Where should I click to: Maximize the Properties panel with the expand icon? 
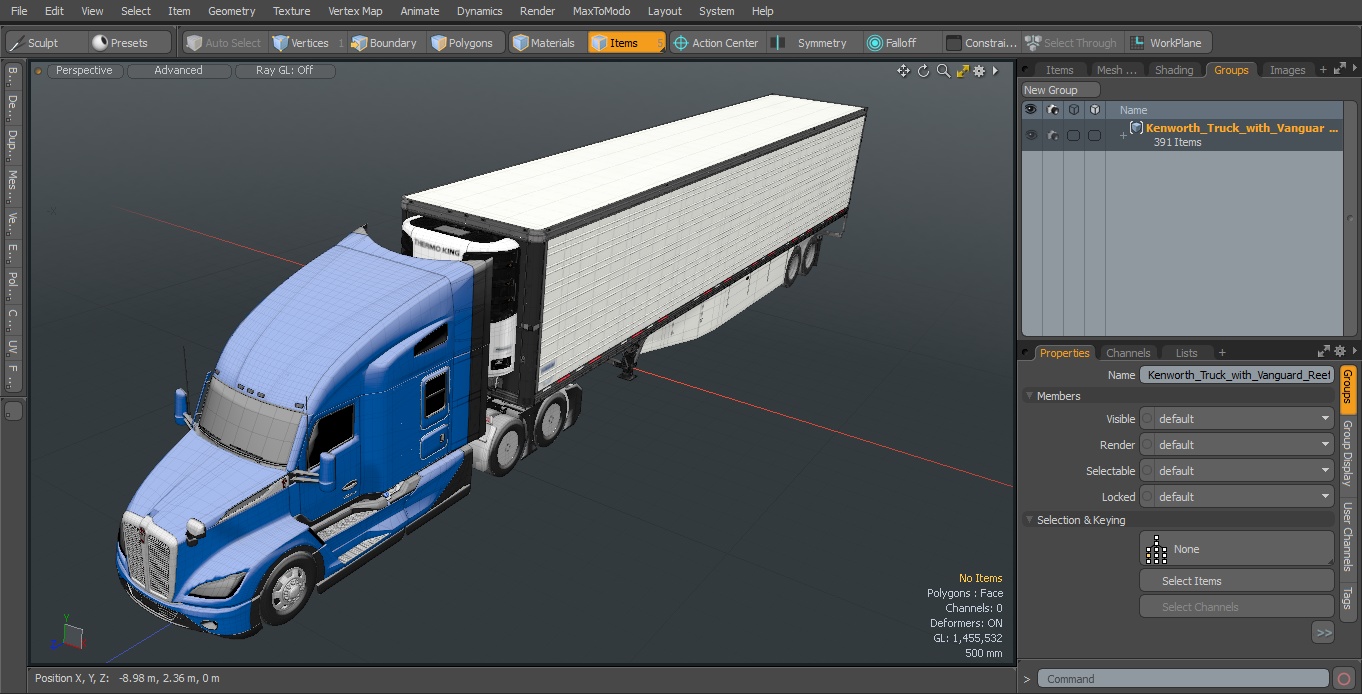click(x=1324, y=352)
